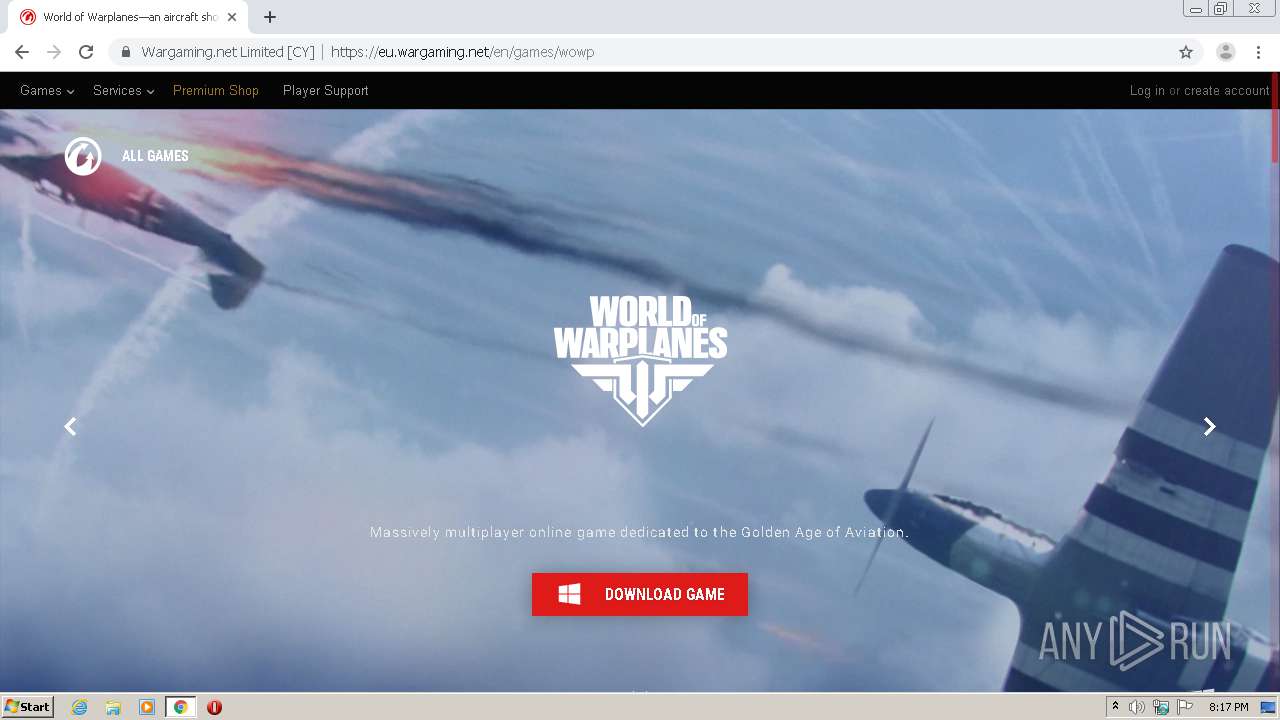
Task: Click the DOWNLOAD GAME button
Action: [640, 594]
